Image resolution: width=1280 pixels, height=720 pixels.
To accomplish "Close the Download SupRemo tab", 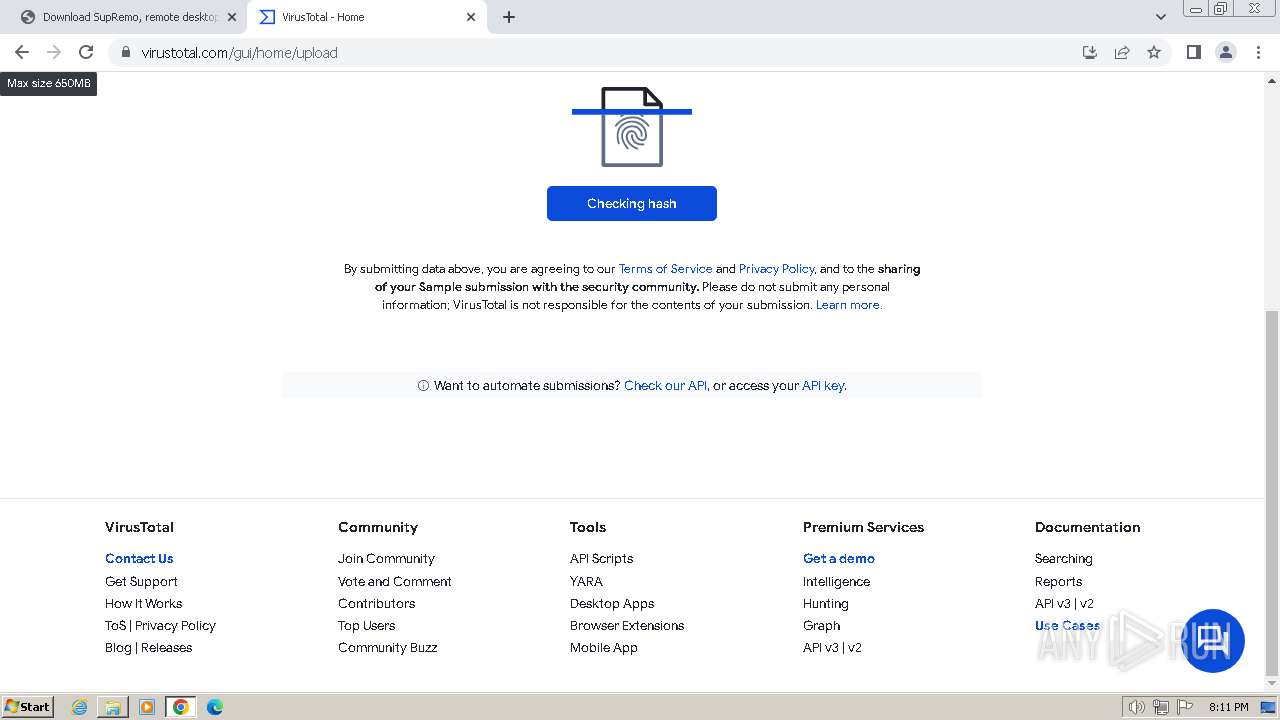I will tap(232, 17).
